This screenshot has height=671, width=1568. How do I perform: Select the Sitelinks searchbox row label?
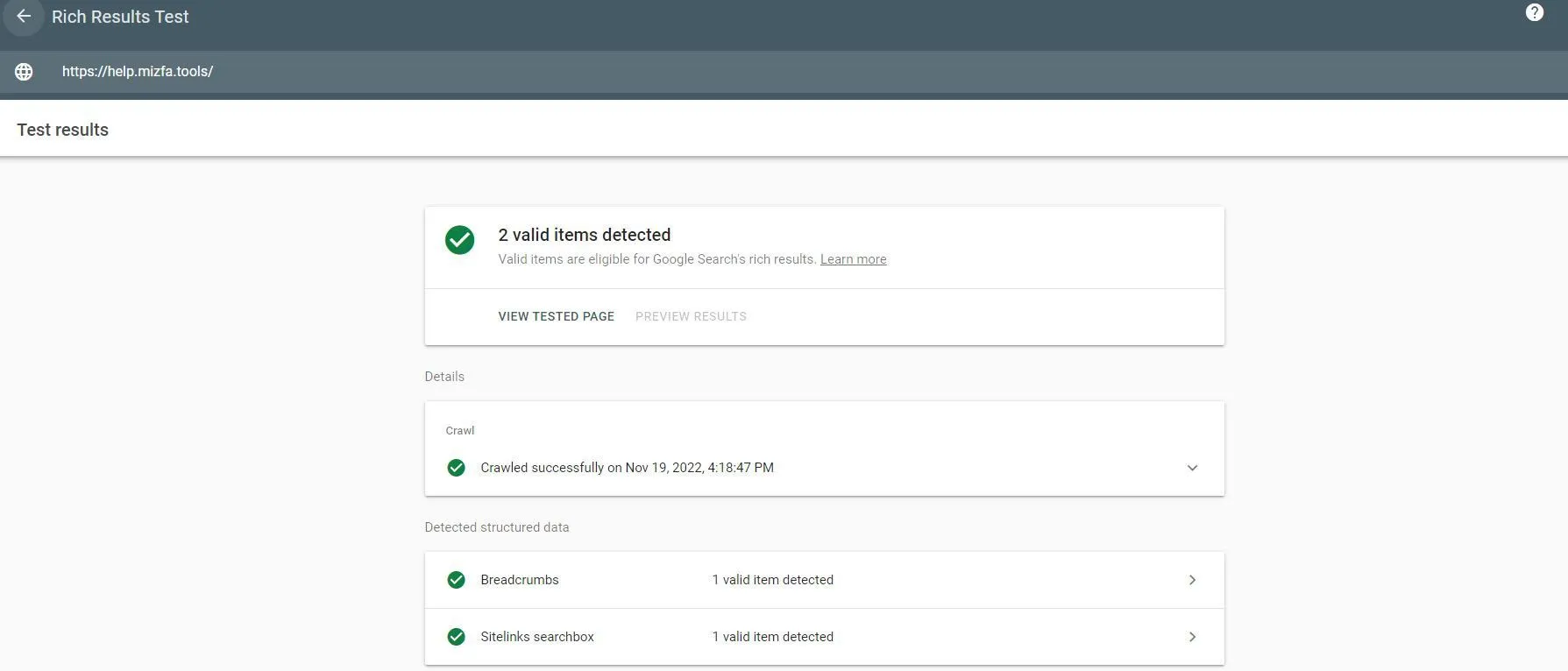point(536,637)
